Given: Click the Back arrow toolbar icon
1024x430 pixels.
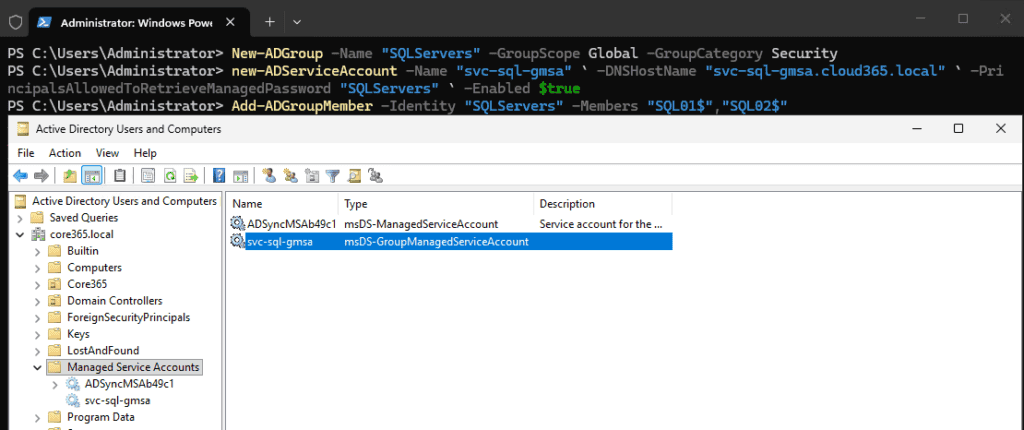Looking at the screenshot, I should pos(21,175).
